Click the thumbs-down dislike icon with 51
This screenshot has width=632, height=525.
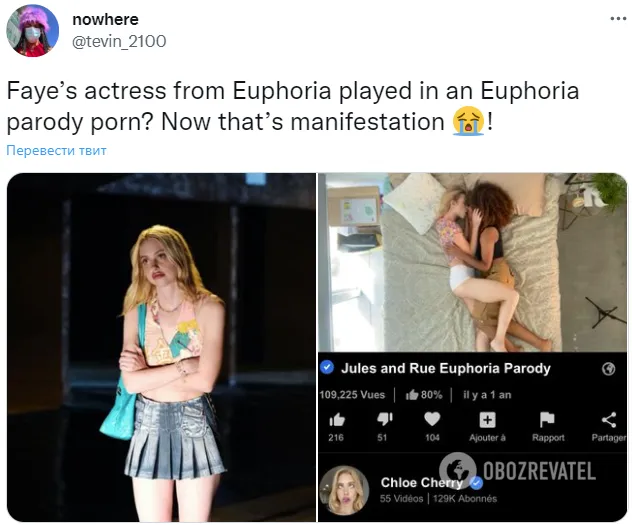click(x=384, y=420)
